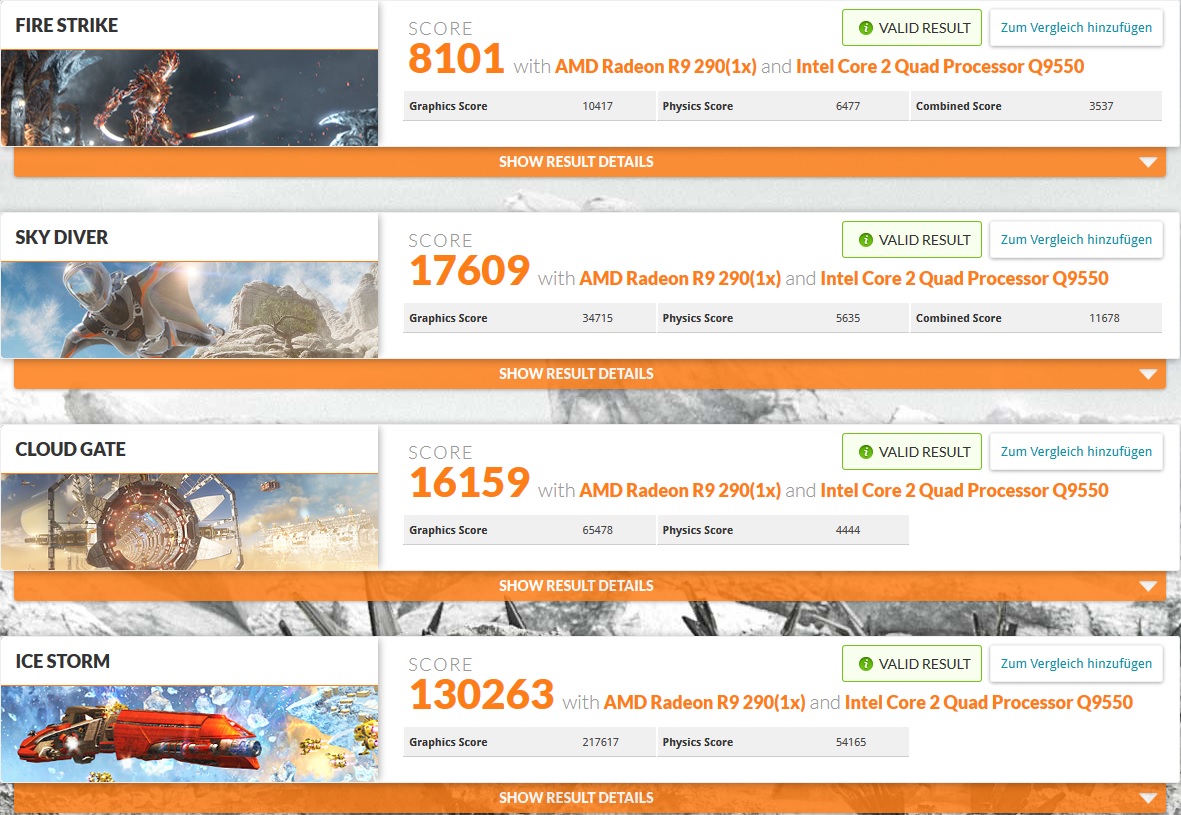Click Valid Result badge of Ice Storm

point(911,664)
